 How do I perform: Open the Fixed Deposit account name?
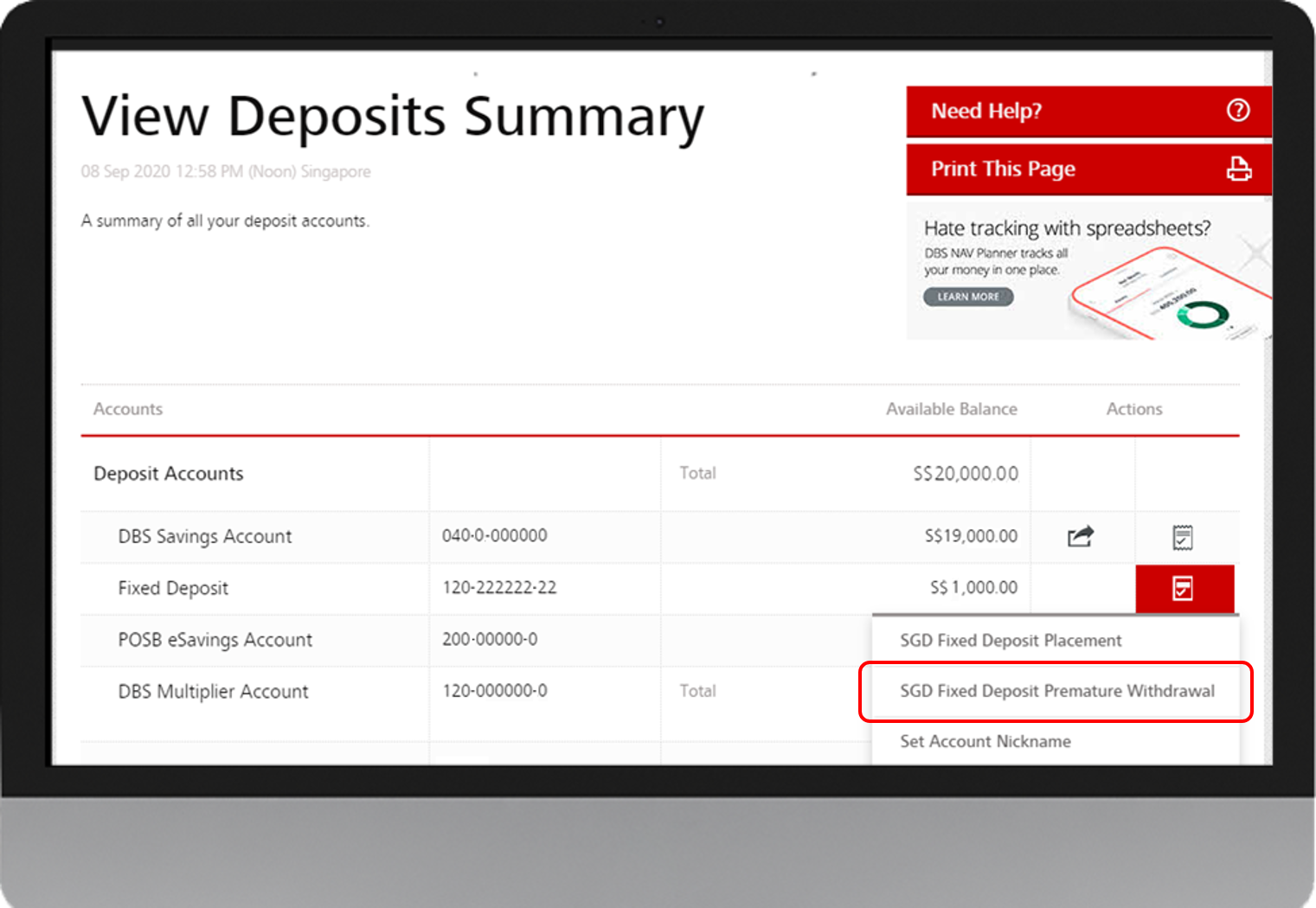[173, 589]
